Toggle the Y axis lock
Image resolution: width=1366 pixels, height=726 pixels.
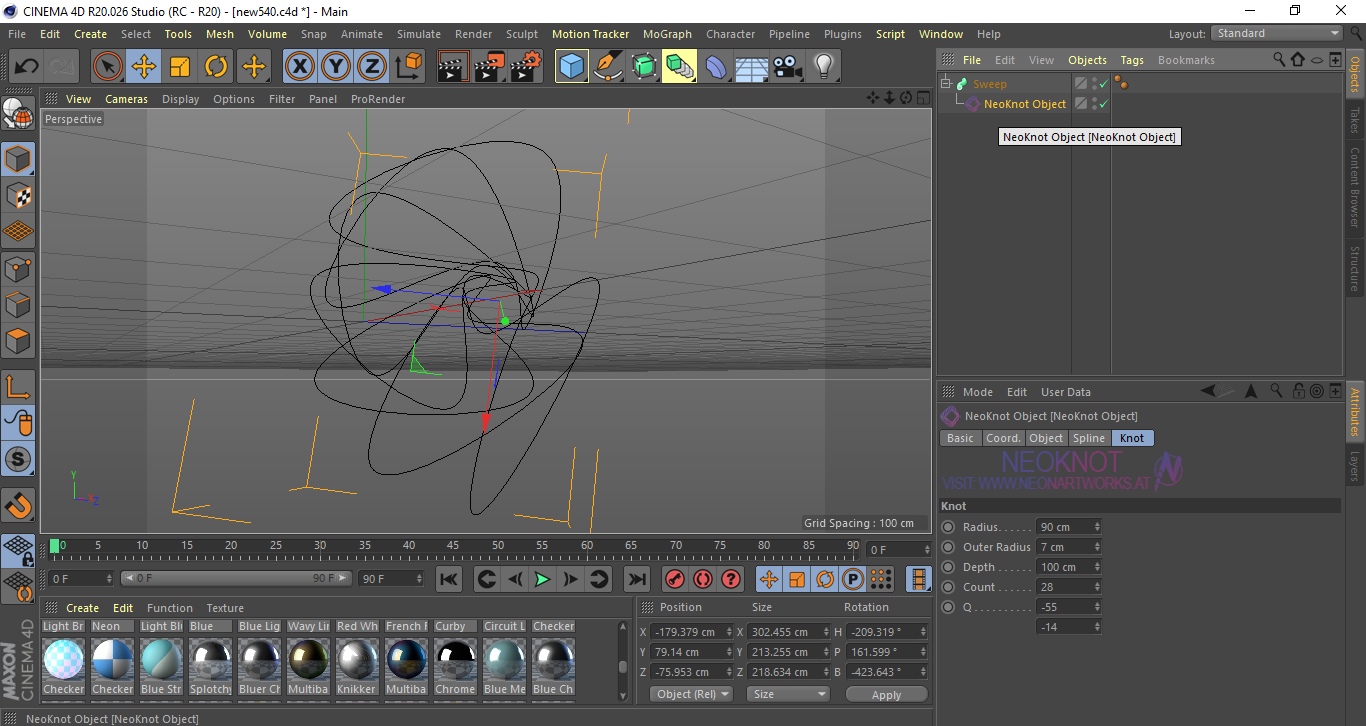336,67
